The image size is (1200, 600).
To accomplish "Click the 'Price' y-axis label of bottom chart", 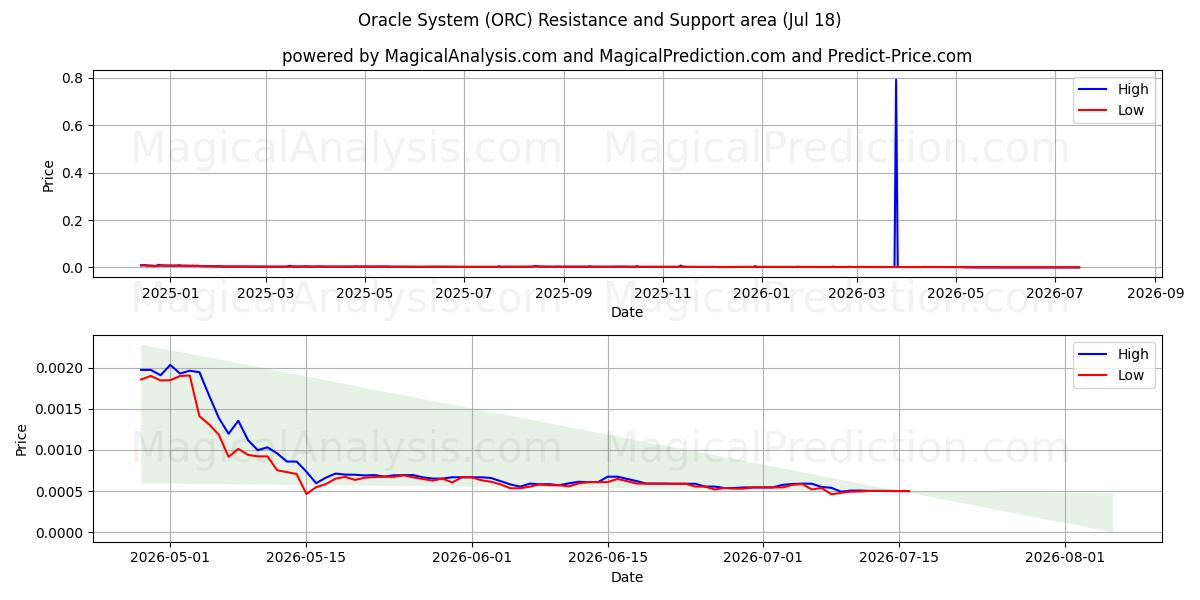I will [x=22, y=438].
